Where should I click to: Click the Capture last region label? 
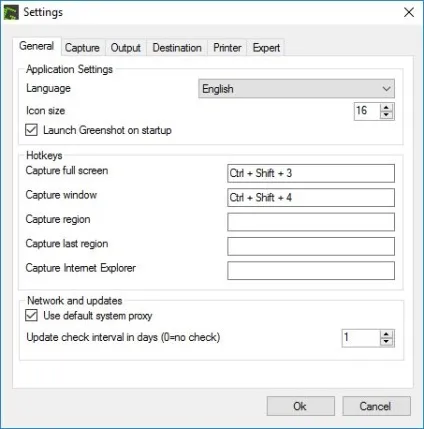click(67, 244)
